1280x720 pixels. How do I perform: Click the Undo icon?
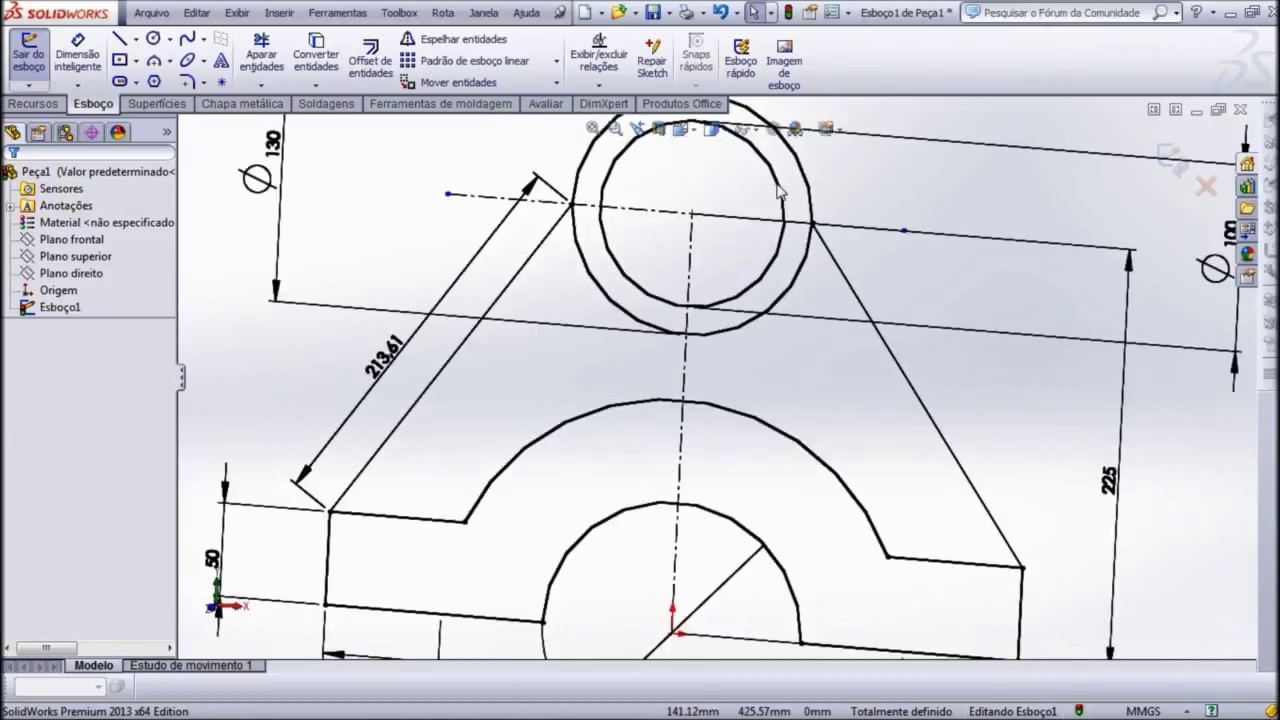point(720,13)
